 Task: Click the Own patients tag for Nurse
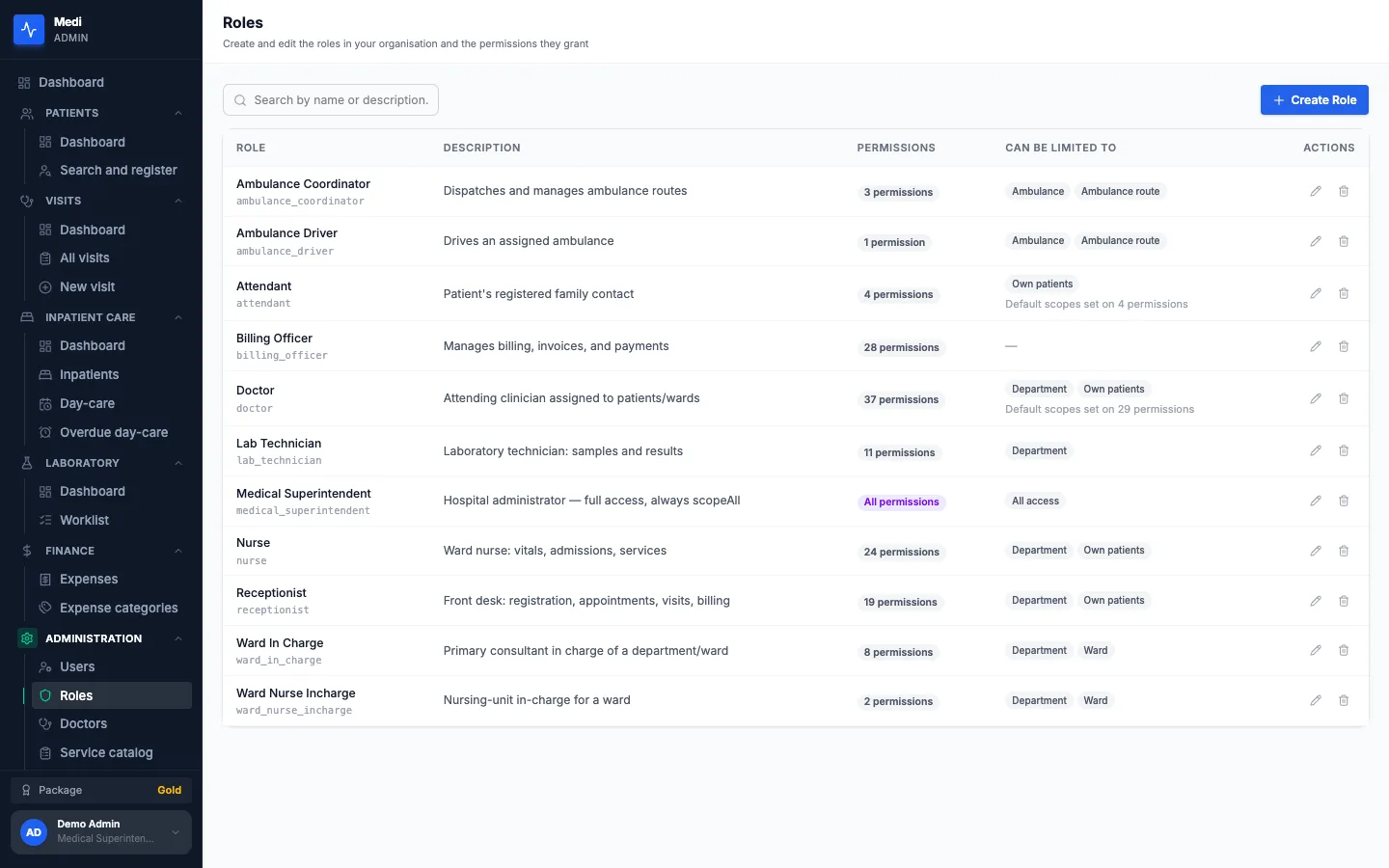tap(1114, 551)
